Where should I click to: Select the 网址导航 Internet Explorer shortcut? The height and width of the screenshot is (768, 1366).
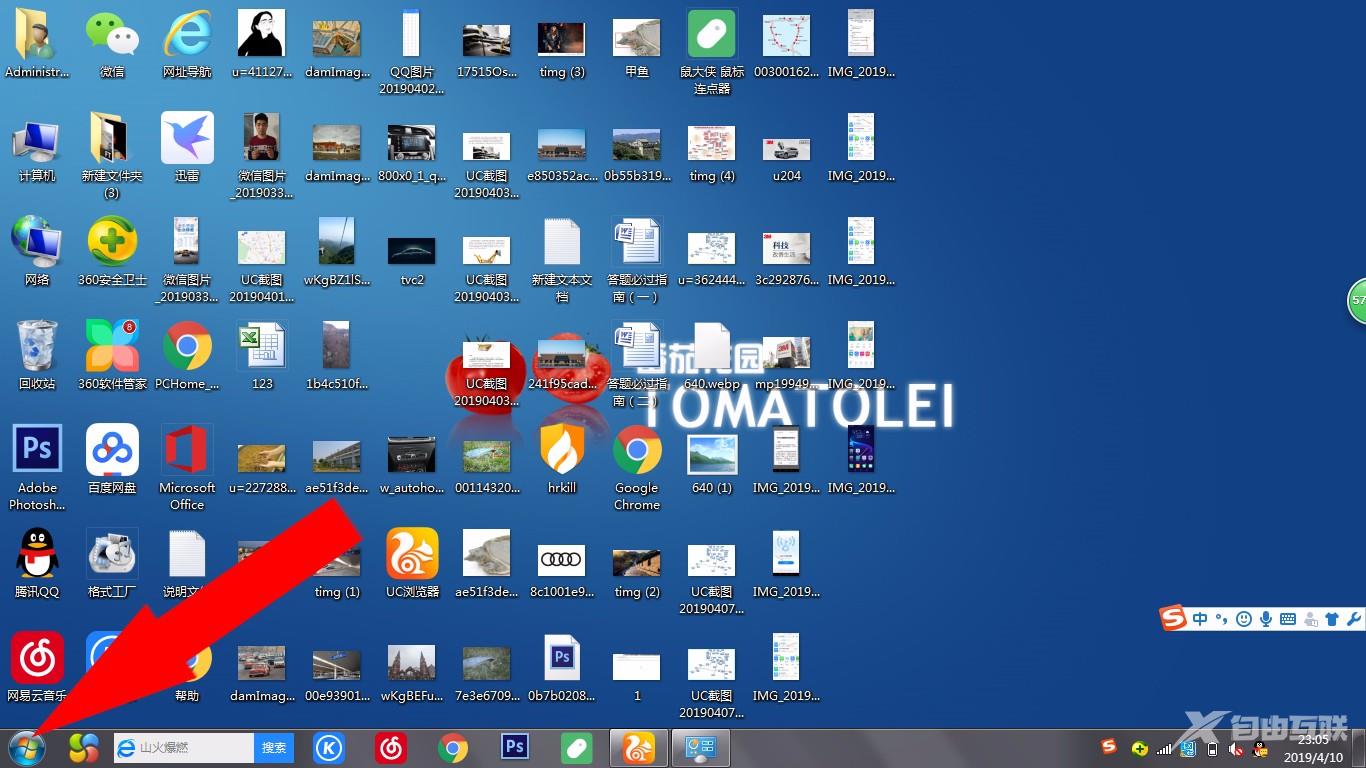187,45
